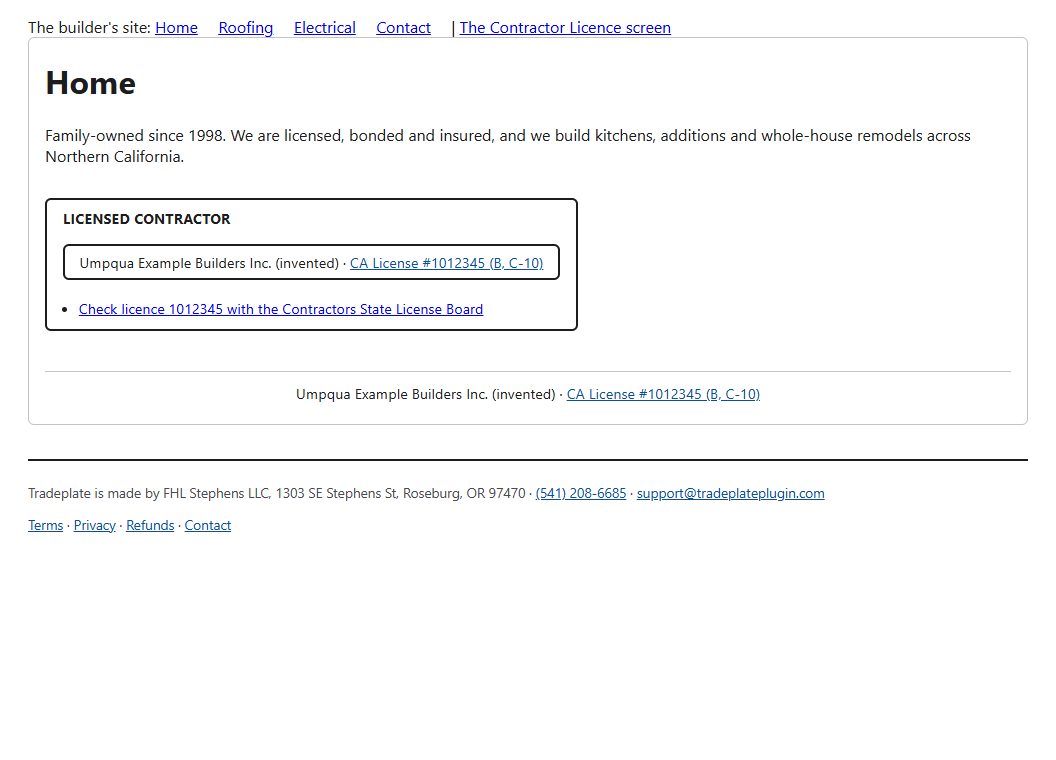Go to the Roofing page
Screen dimensions: 1056x760
(x=246, y=28)
